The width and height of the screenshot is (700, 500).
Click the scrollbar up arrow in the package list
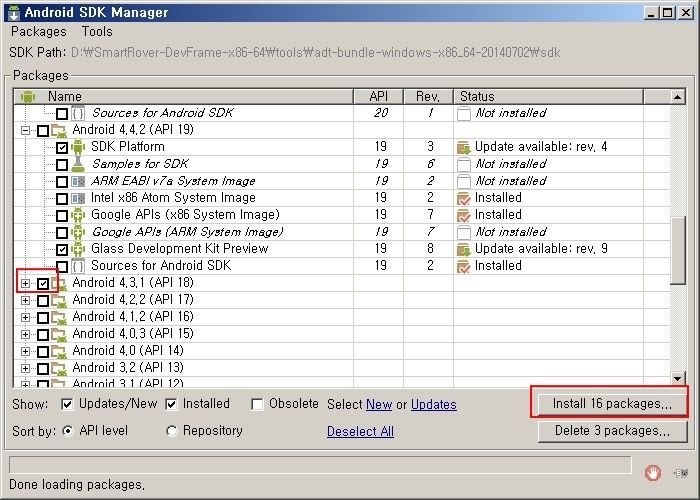coord(678,96)
